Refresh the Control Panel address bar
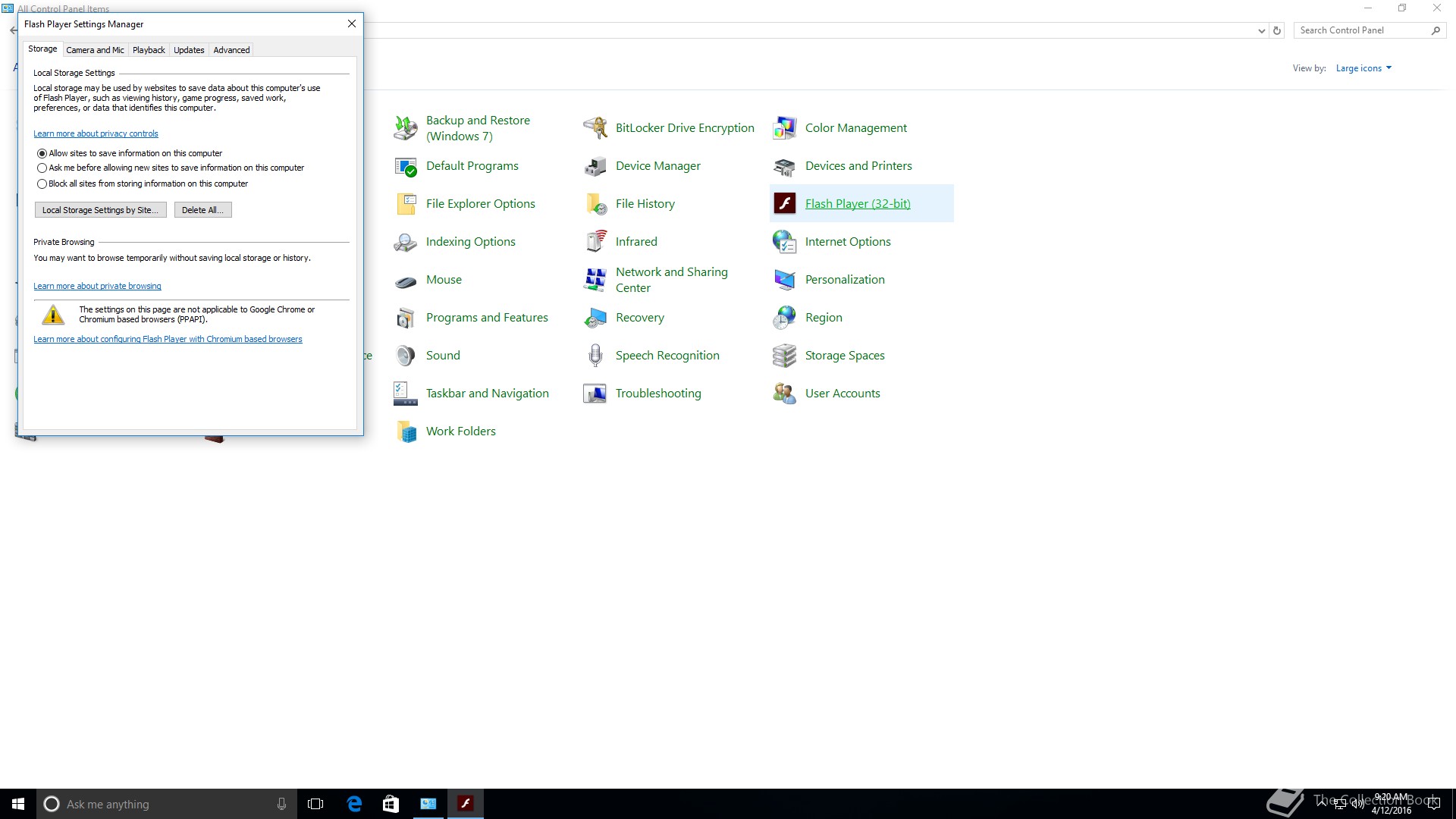Image resolution: width=1456 pixels, height=819 pixels. tap(1277, 31)
